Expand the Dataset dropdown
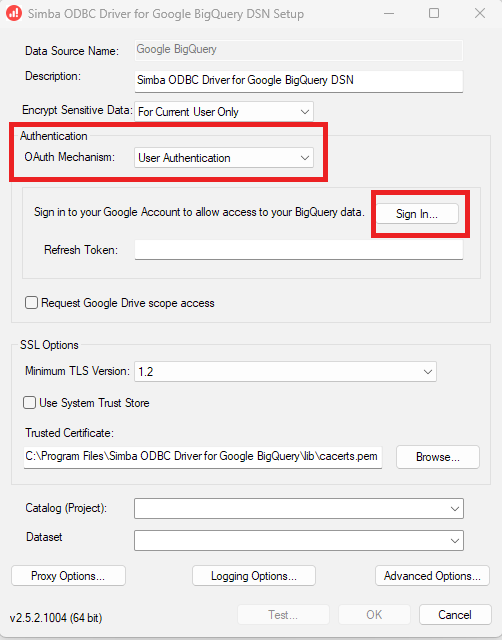The image size is (502, 640). [299, 540]
